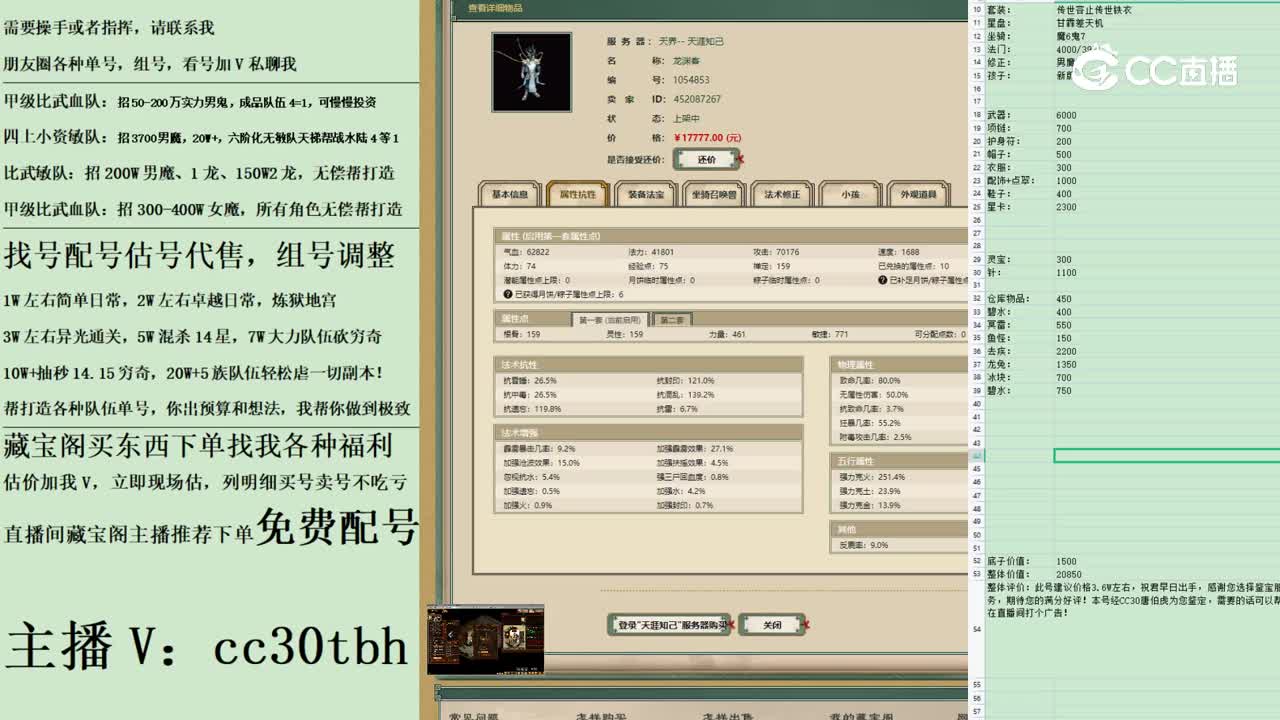This screenshot has height=720, width=1280.
Task: Click the 整体评价 comment cell in spreadsheet
Action: (1132, 600)
